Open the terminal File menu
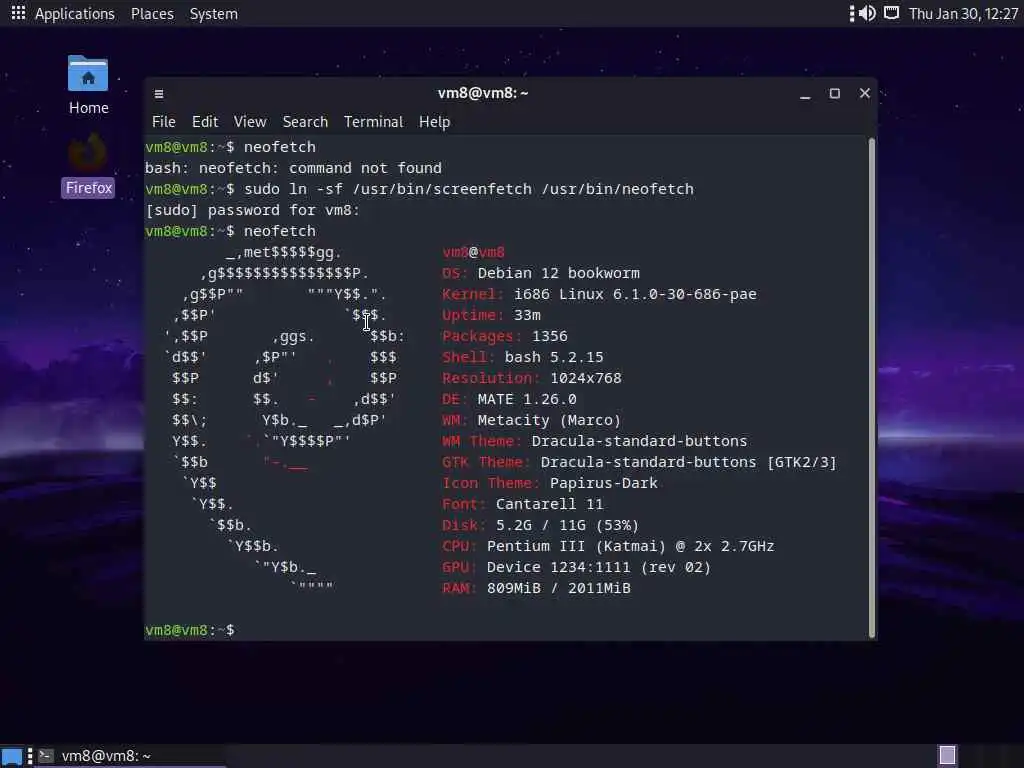1024x768 pixels. pos(163,122)
